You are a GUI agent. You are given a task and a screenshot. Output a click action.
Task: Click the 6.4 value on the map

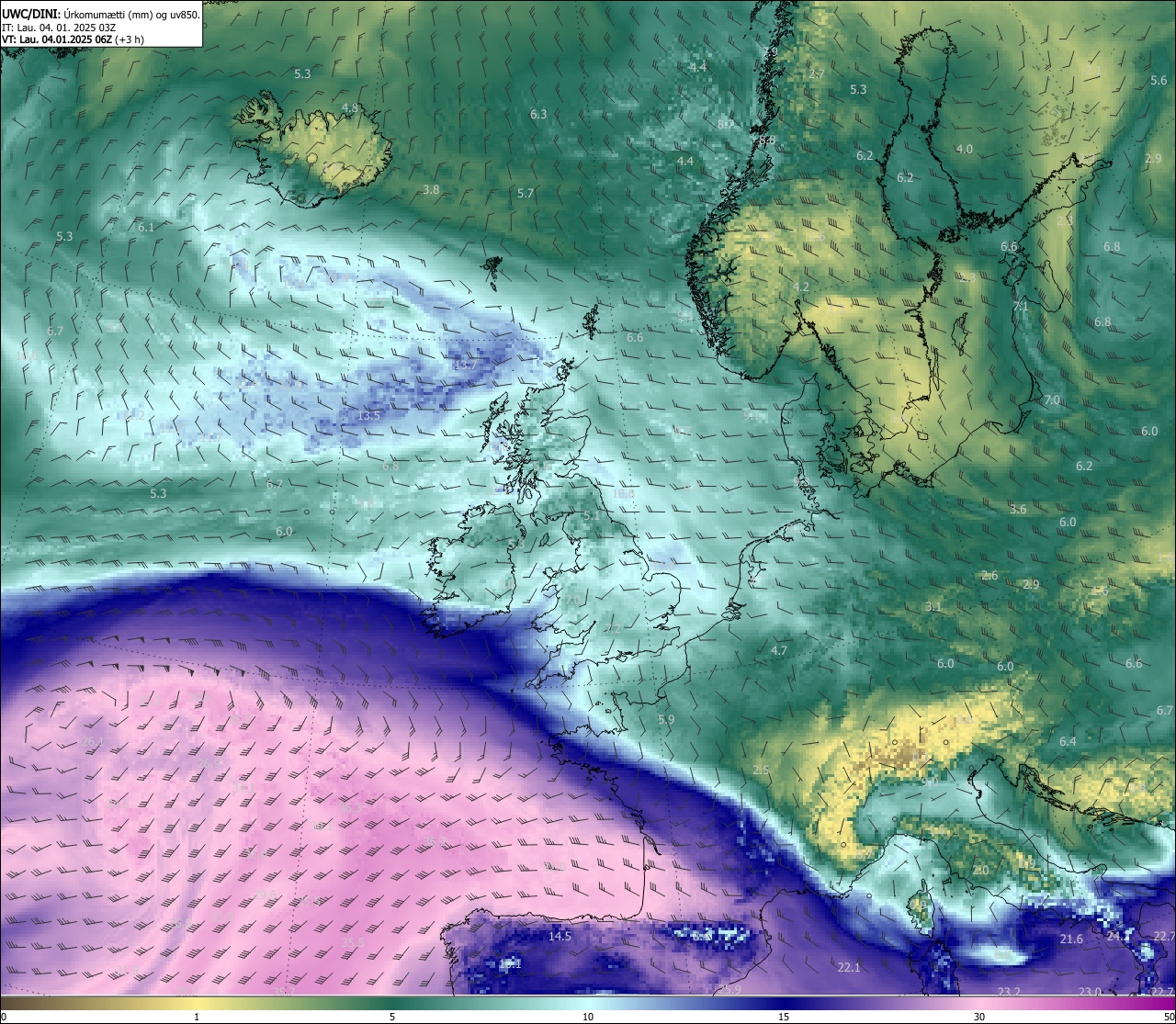click(1068, 741)
